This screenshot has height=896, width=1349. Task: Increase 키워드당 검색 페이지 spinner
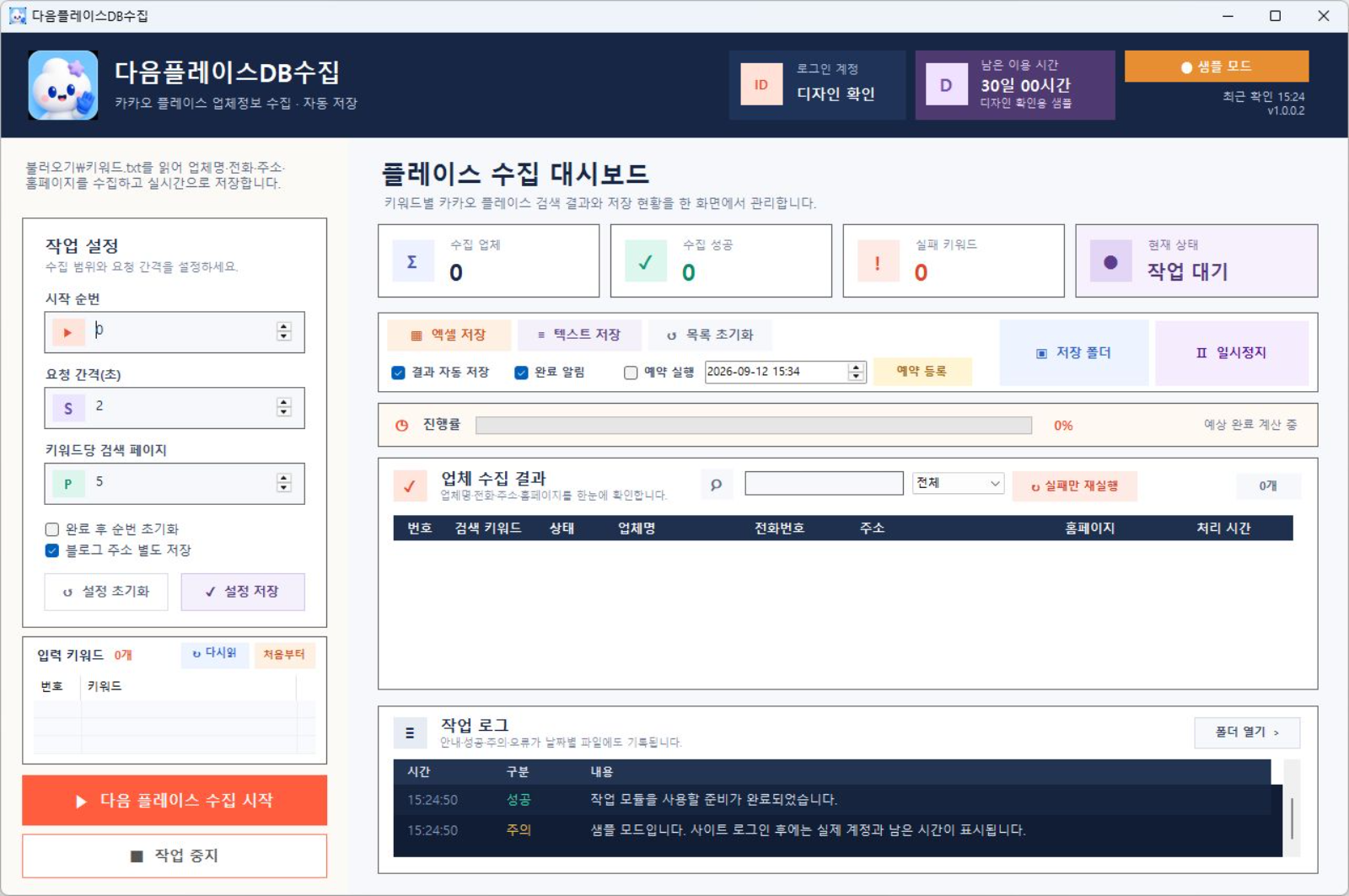[x=284, y=479]
